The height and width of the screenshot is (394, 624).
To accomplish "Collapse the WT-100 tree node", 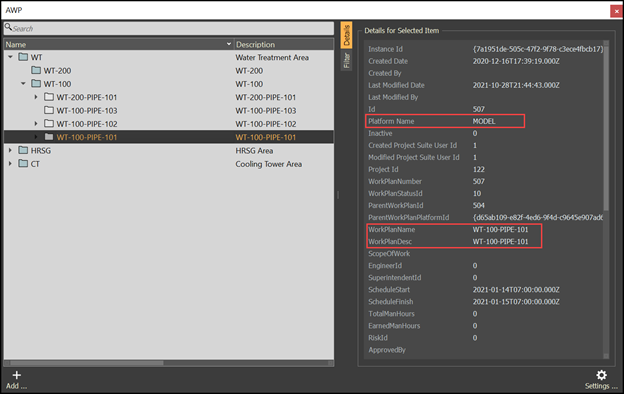I will (23, 84).
